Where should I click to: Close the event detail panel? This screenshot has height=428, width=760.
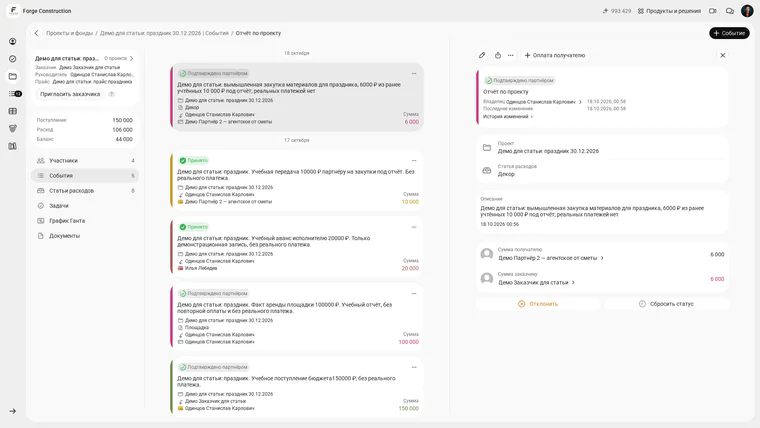[722, 55]
